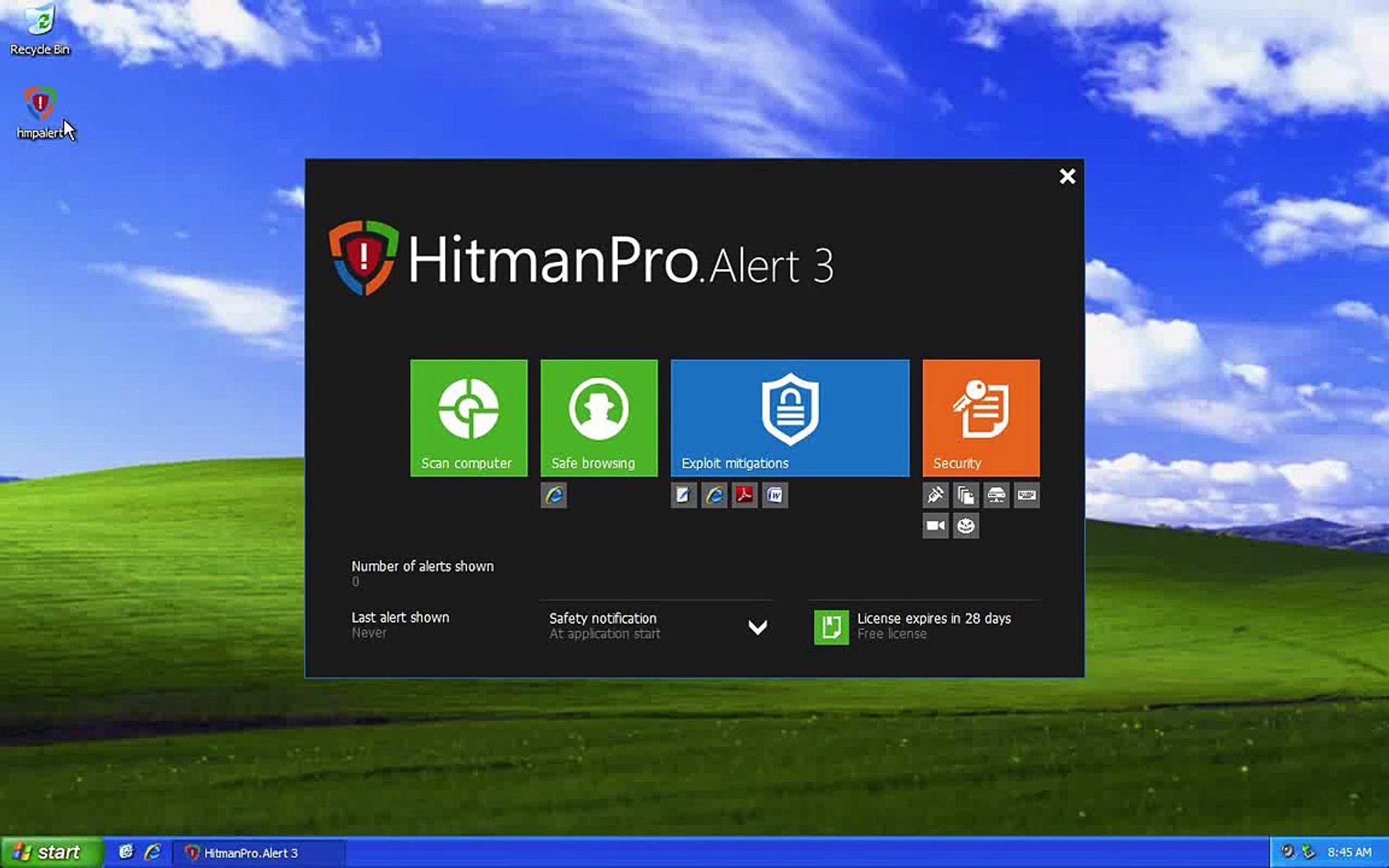Click Internet Explorer icon under Safe browsing
This screenshot has height=868, width=1389.
554,495
